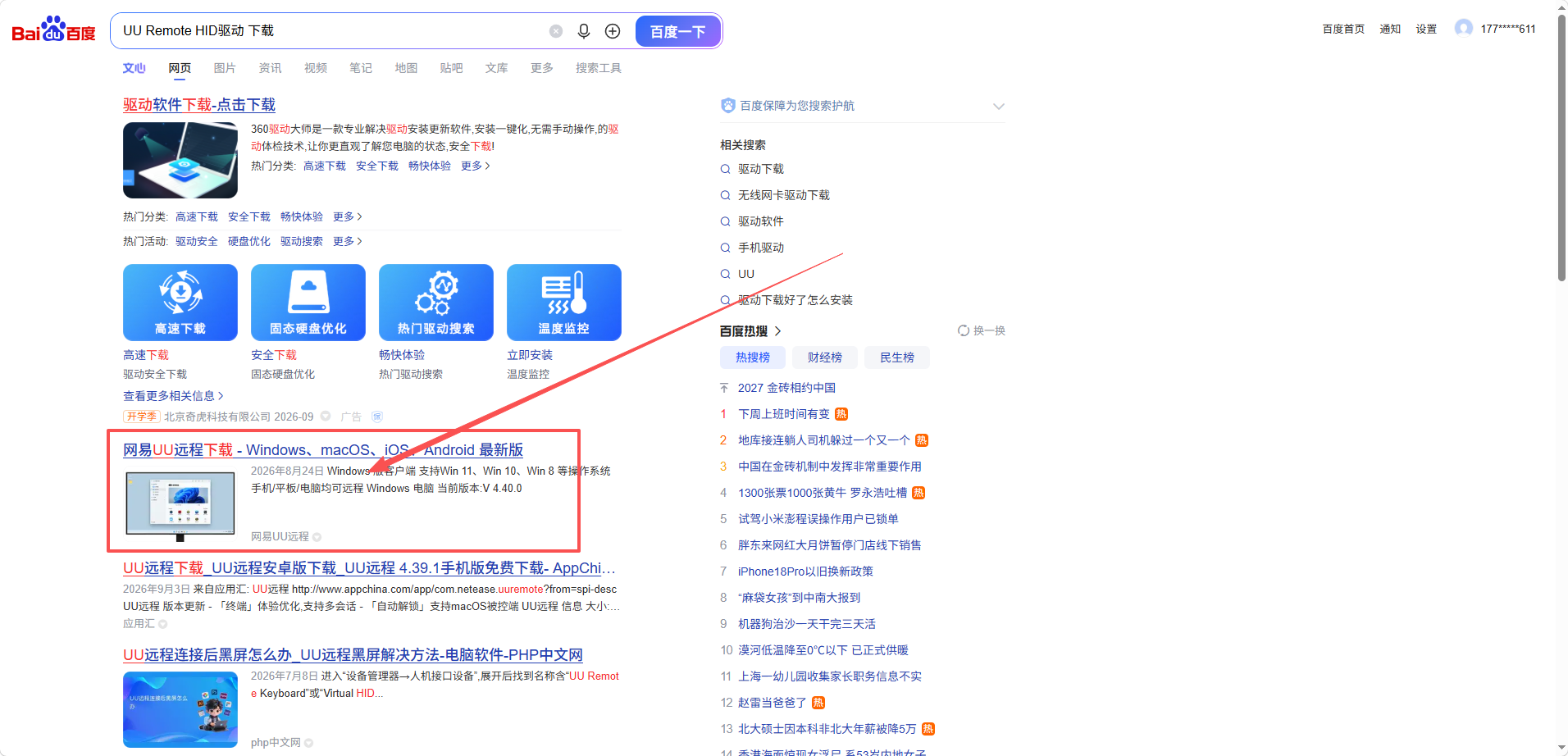Open 查看更多相关信息 link
The width and height of the screenshot is (1568, 756).
point(173,395)
